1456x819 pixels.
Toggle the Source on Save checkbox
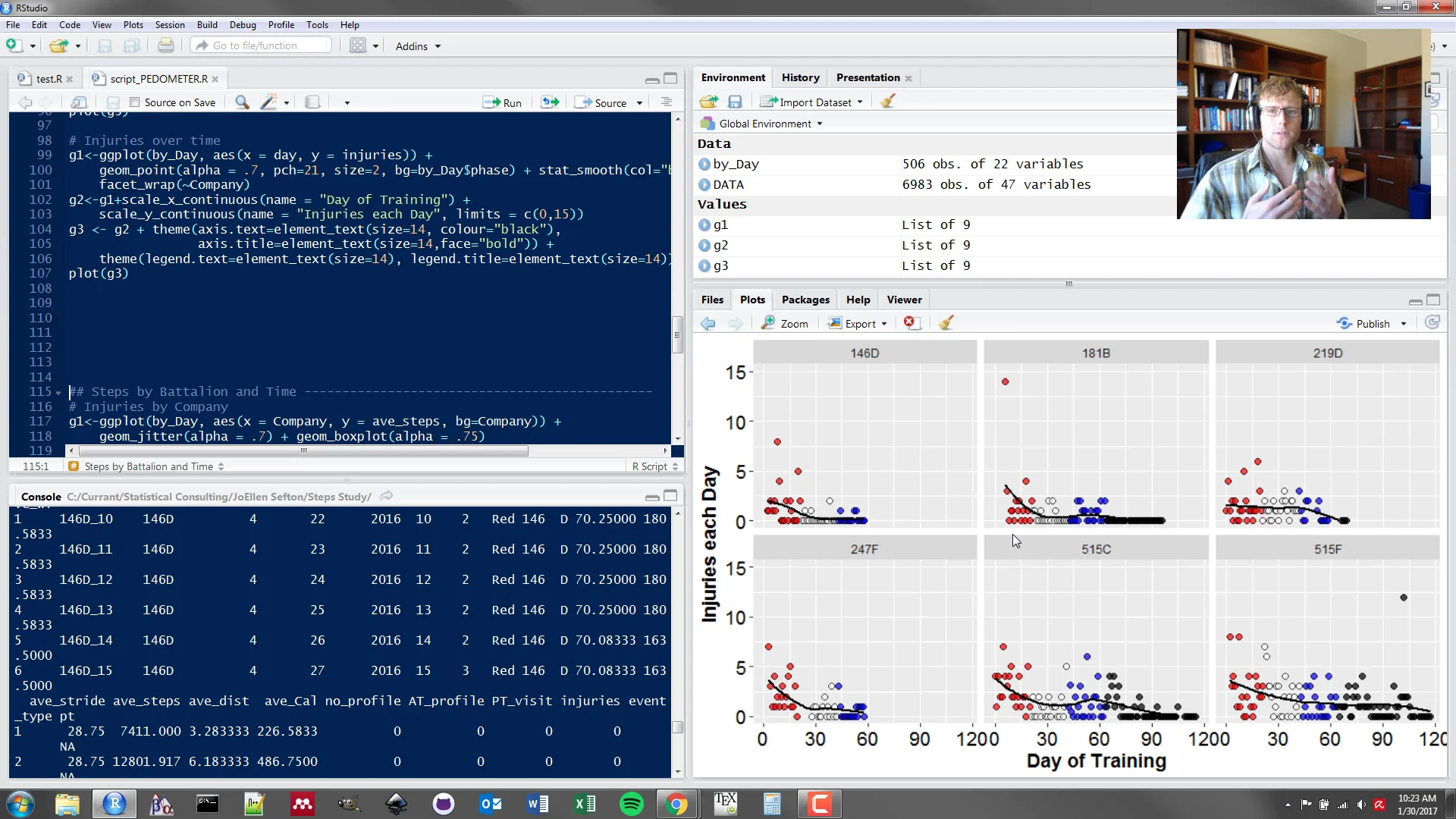pyautogui.click(x=135, y=102)
